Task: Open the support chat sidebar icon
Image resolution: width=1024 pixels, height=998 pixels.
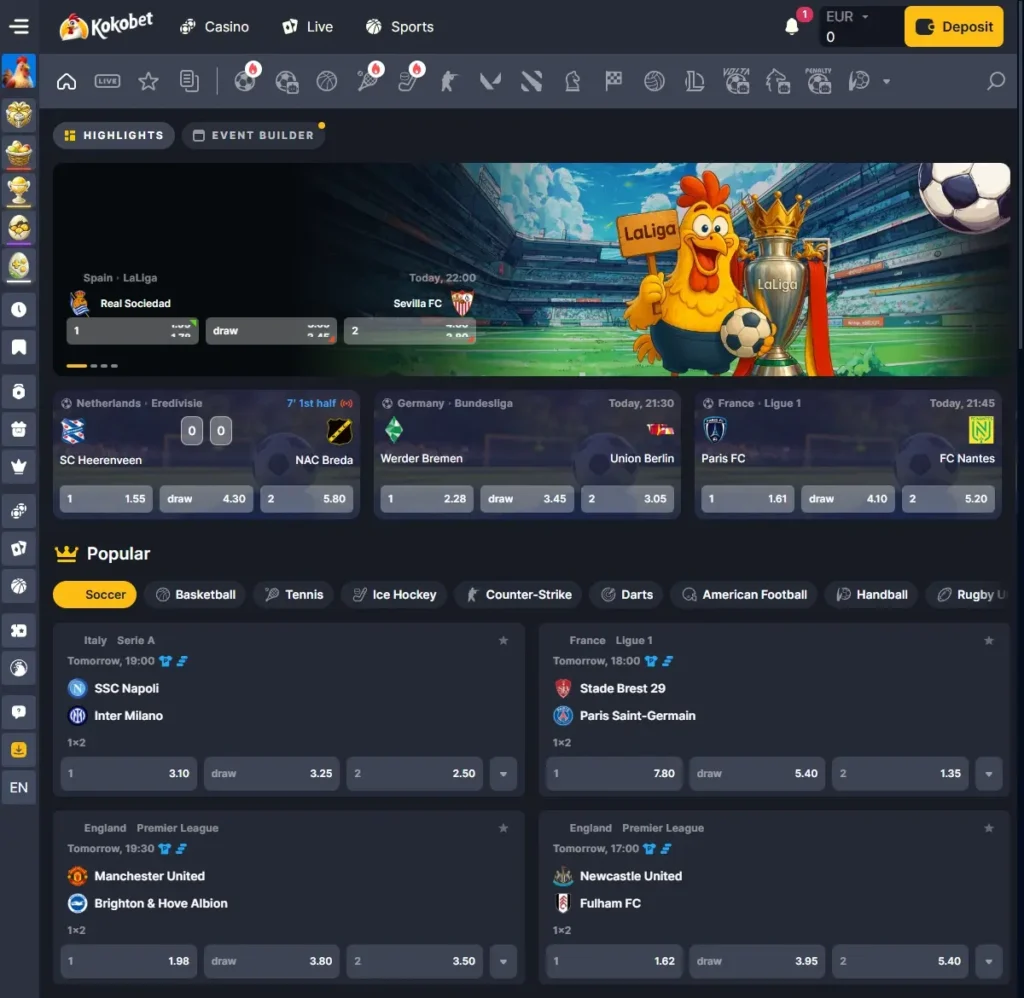Action: point(18,712)
